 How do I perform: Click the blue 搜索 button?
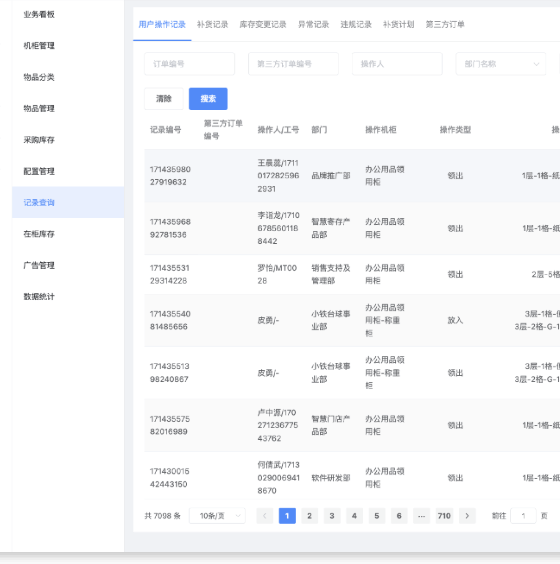pos(208,99)
